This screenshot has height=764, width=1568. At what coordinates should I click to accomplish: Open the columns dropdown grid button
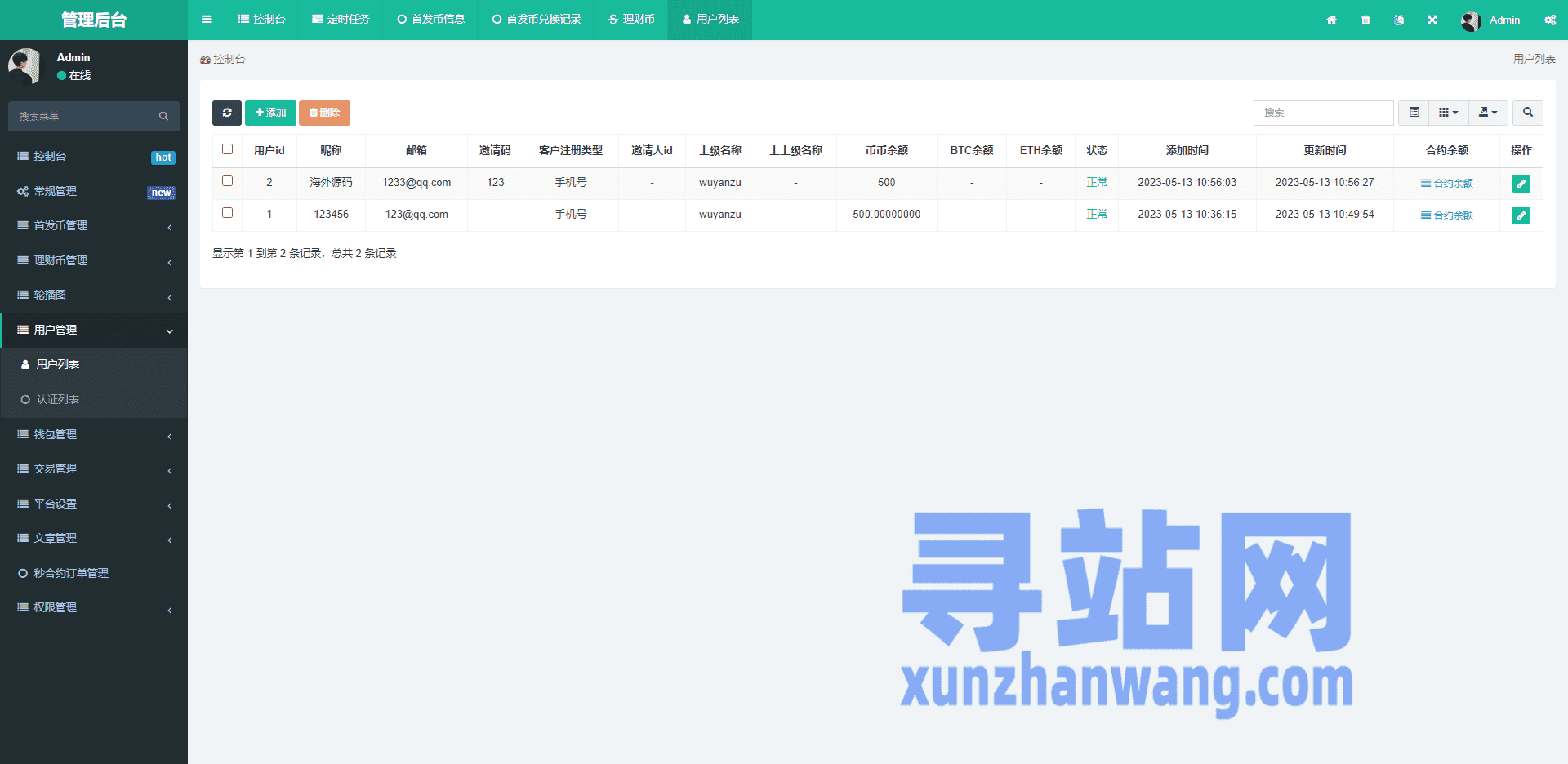point(1448,113)
